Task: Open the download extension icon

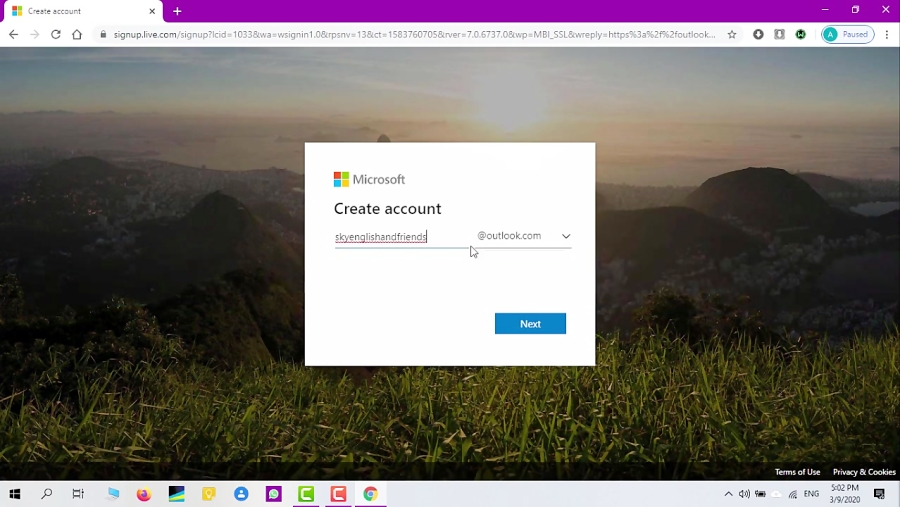Action: pyautogui.click(x=758, y=34)
